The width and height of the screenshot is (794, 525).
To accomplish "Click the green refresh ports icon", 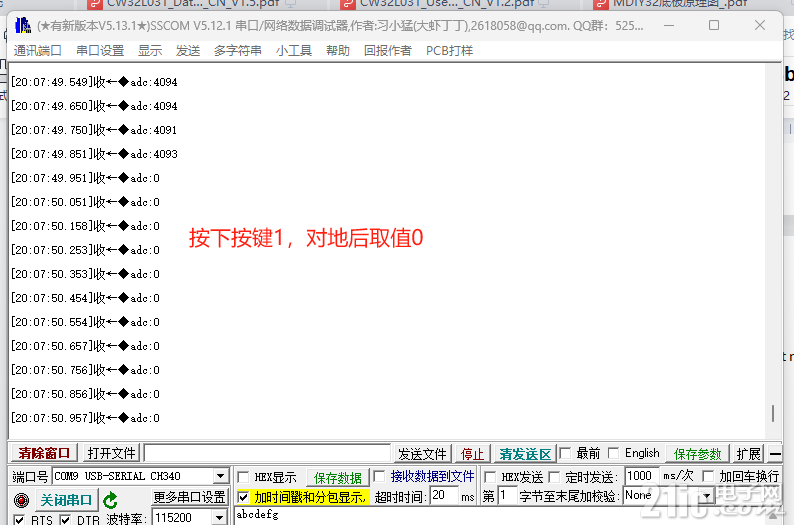I will tap(110, 501).
